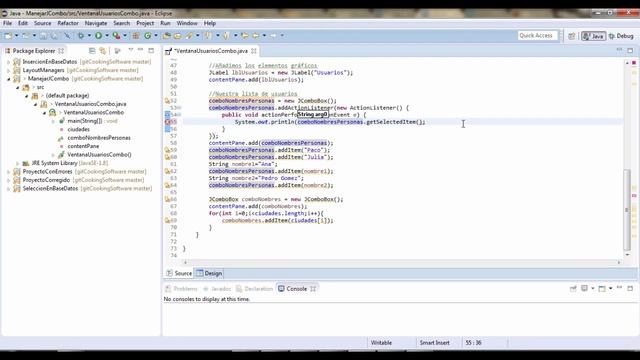Expand the ProyectoConErrores project
This screenshot has height=360, width=640.
coord(9,172)
